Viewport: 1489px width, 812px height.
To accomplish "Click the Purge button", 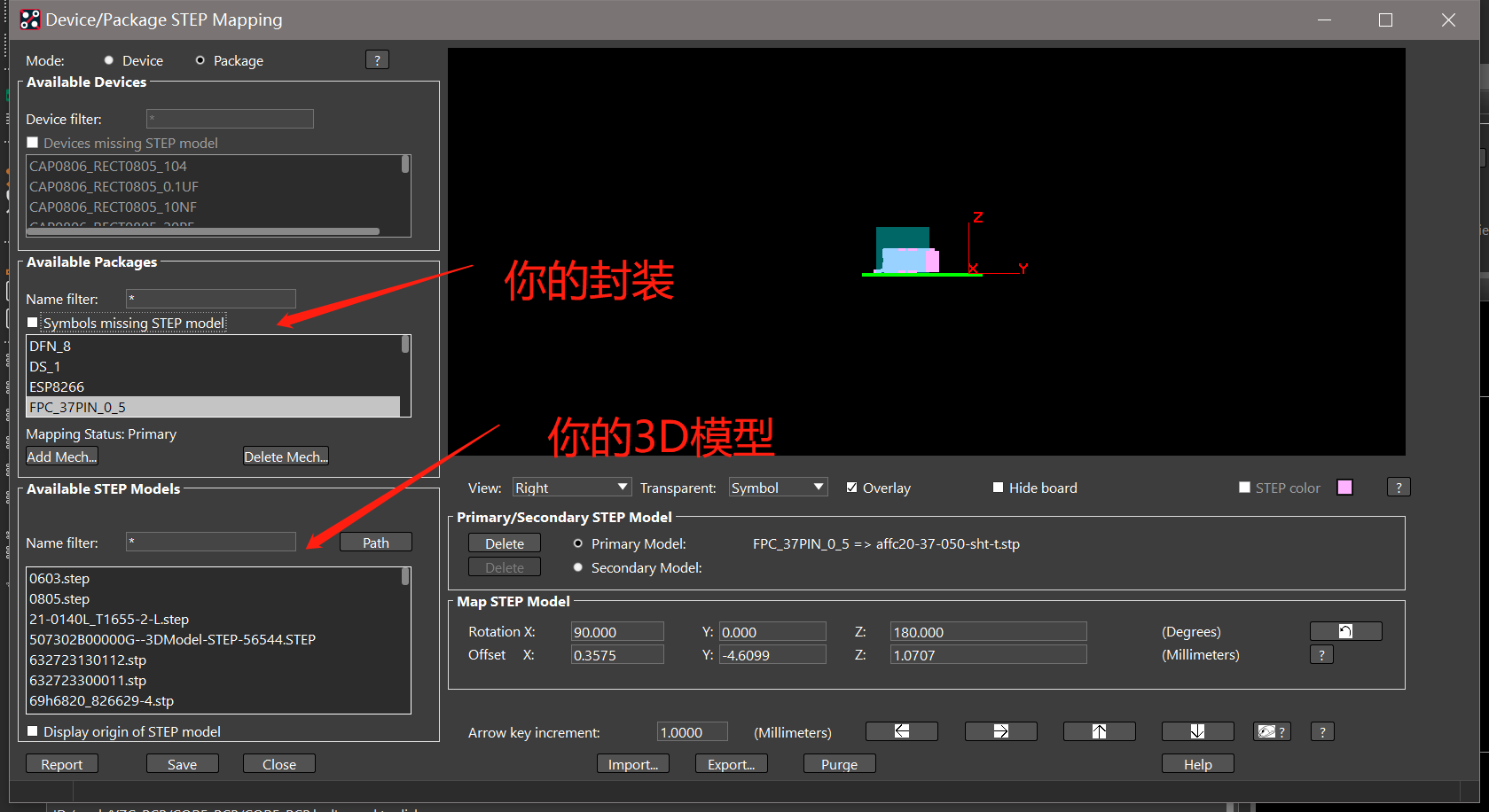I will (840, 763).
